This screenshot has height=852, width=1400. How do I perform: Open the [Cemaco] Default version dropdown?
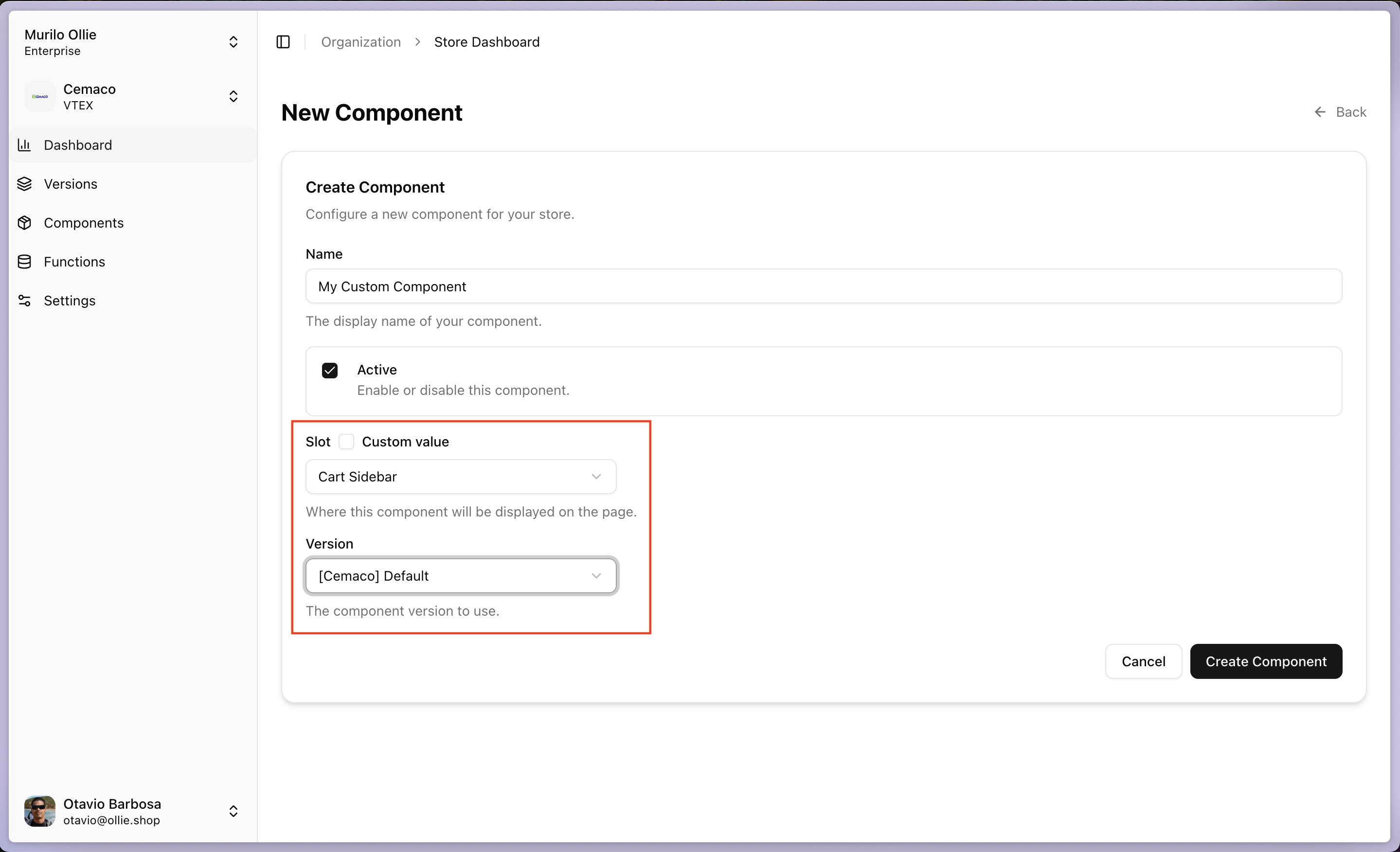461,575
